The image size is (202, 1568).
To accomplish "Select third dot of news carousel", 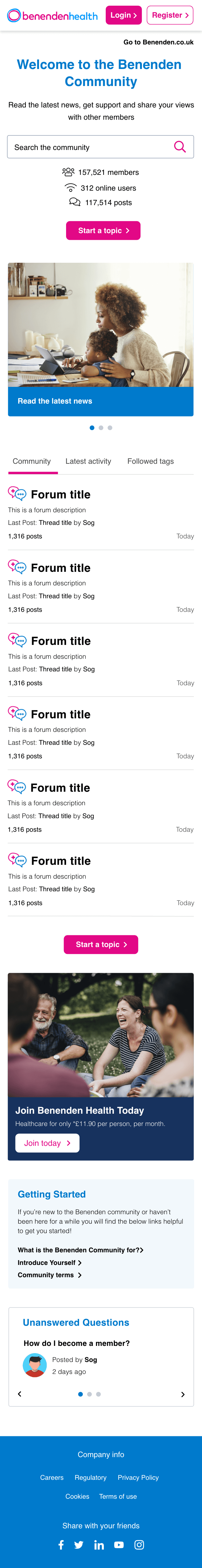I will [110, 427].
